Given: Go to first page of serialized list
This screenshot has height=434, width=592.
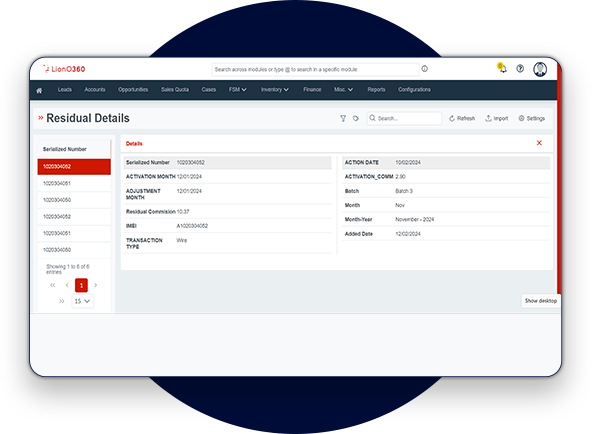Looking at the screenshot, I should [53, 285].
